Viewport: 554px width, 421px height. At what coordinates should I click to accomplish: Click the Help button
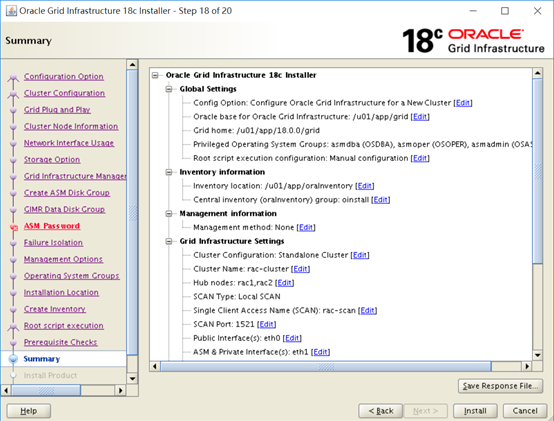point(29,411)
